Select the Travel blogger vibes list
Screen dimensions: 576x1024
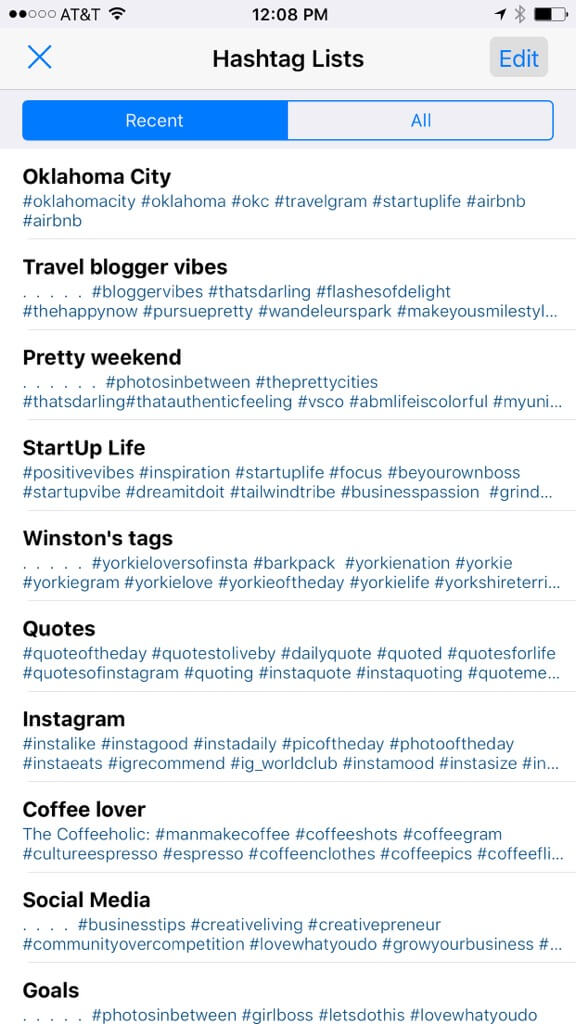point(288,285)
